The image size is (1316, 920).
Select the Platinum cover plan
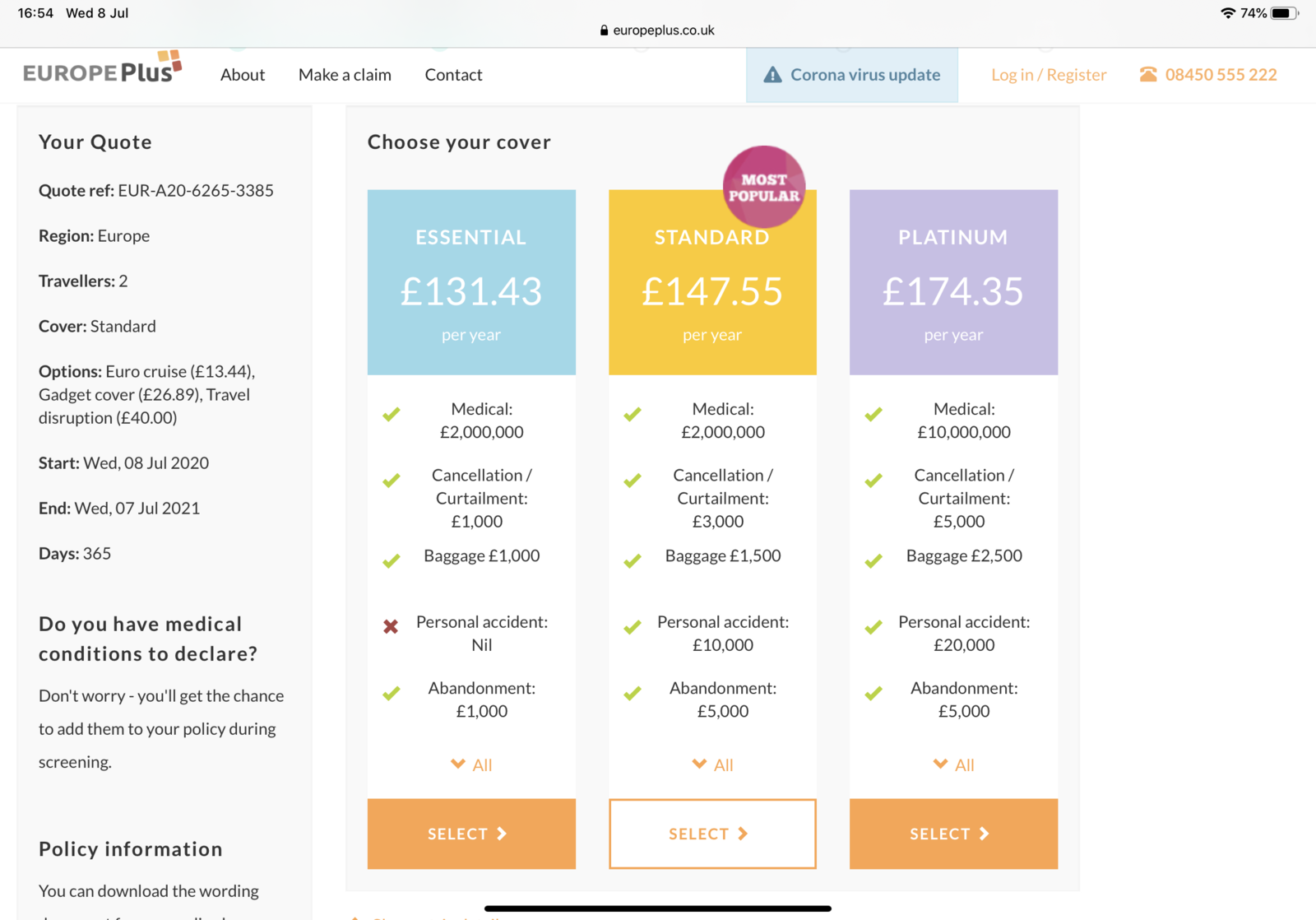953,834
